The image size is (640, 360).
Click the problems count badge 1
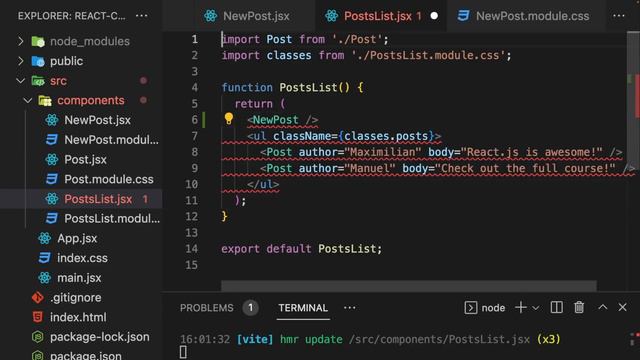[x=251, y=308]
